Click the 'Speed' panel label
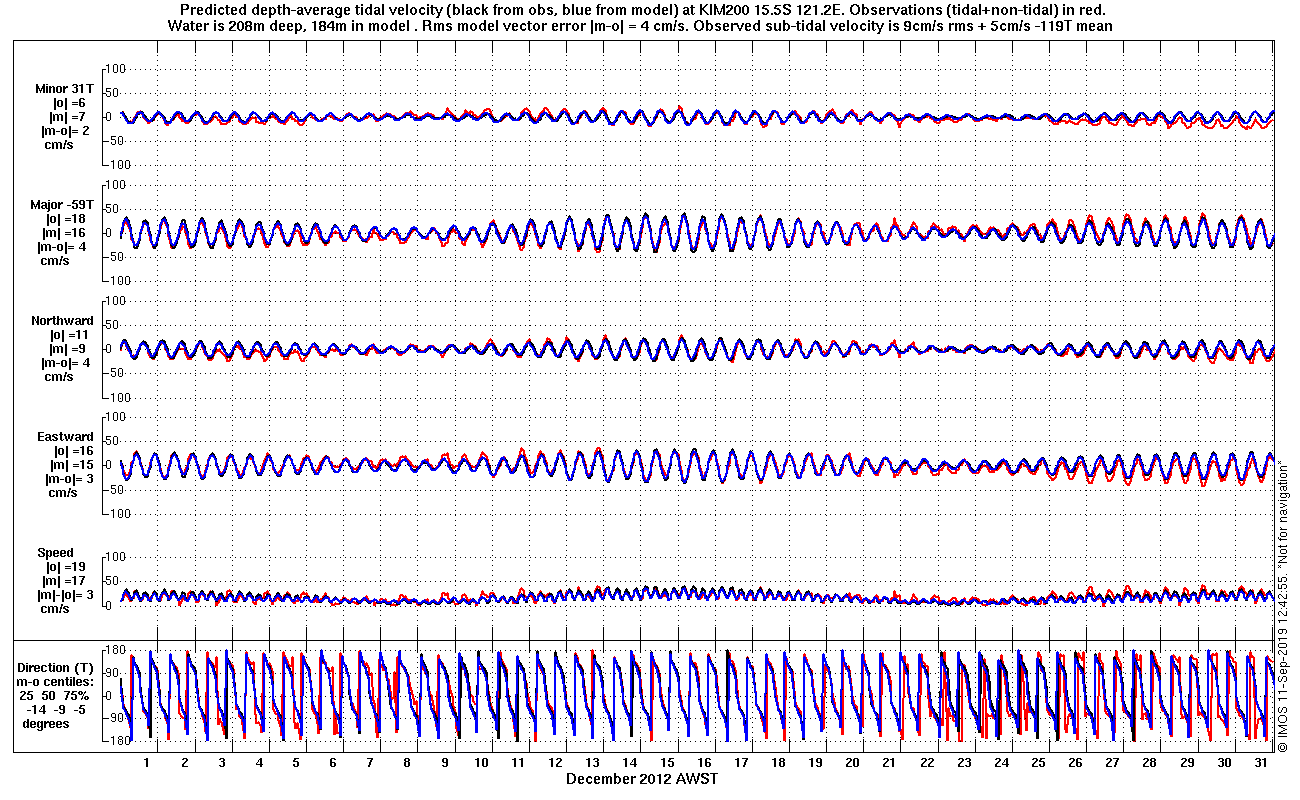This screenshot has width=1300, height=800. [x=55, y=553]
